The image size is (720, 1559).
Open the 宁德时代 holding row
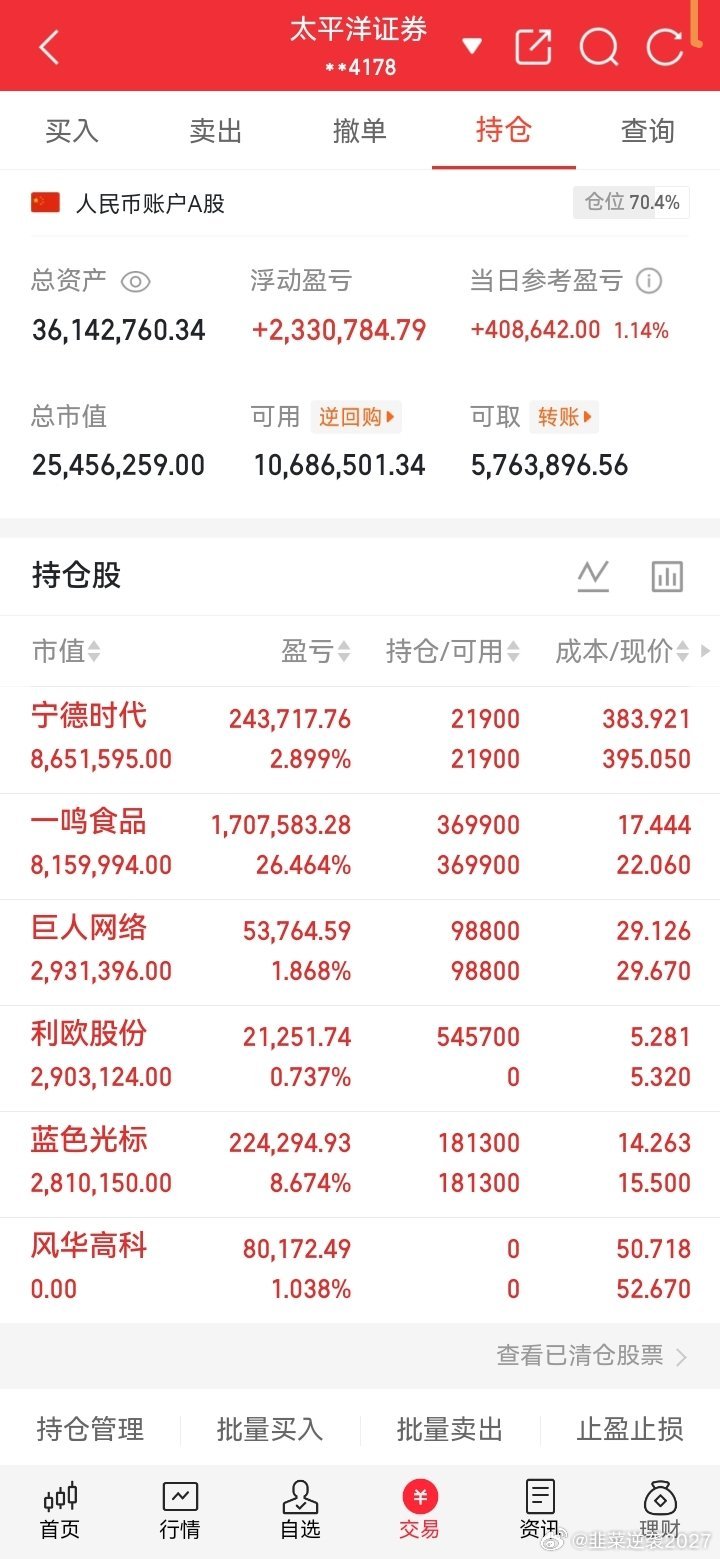(360, 740)
